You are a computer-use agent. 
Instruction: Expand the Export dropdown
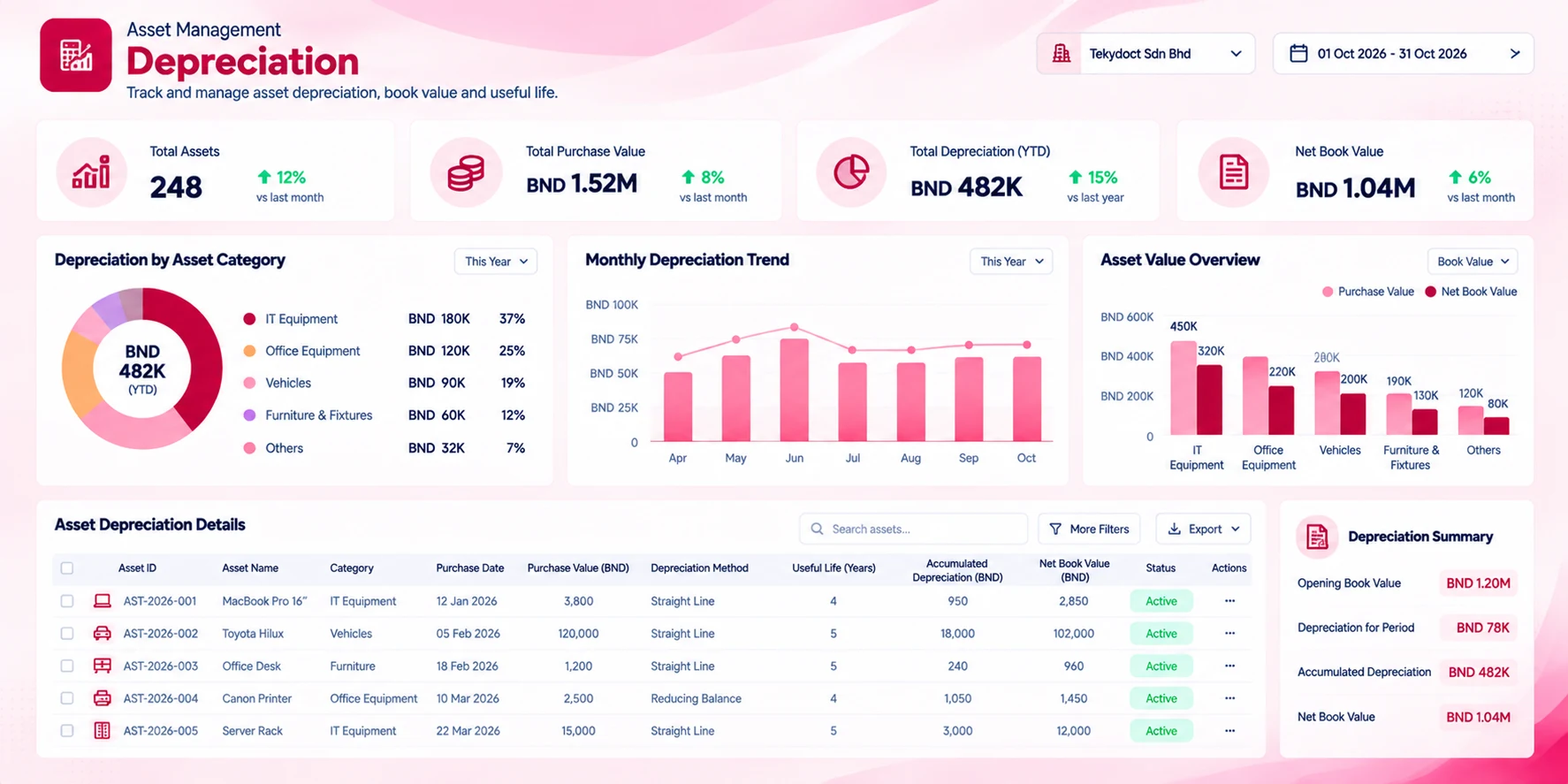click(1203, 529)
